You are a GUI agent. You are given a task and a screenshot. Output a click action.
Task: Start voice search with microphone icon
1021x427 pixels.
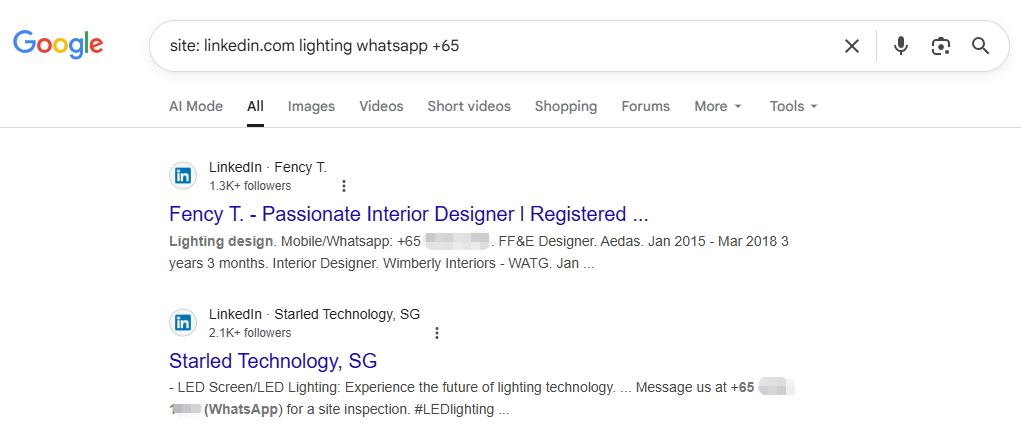[x=901, y=46]
